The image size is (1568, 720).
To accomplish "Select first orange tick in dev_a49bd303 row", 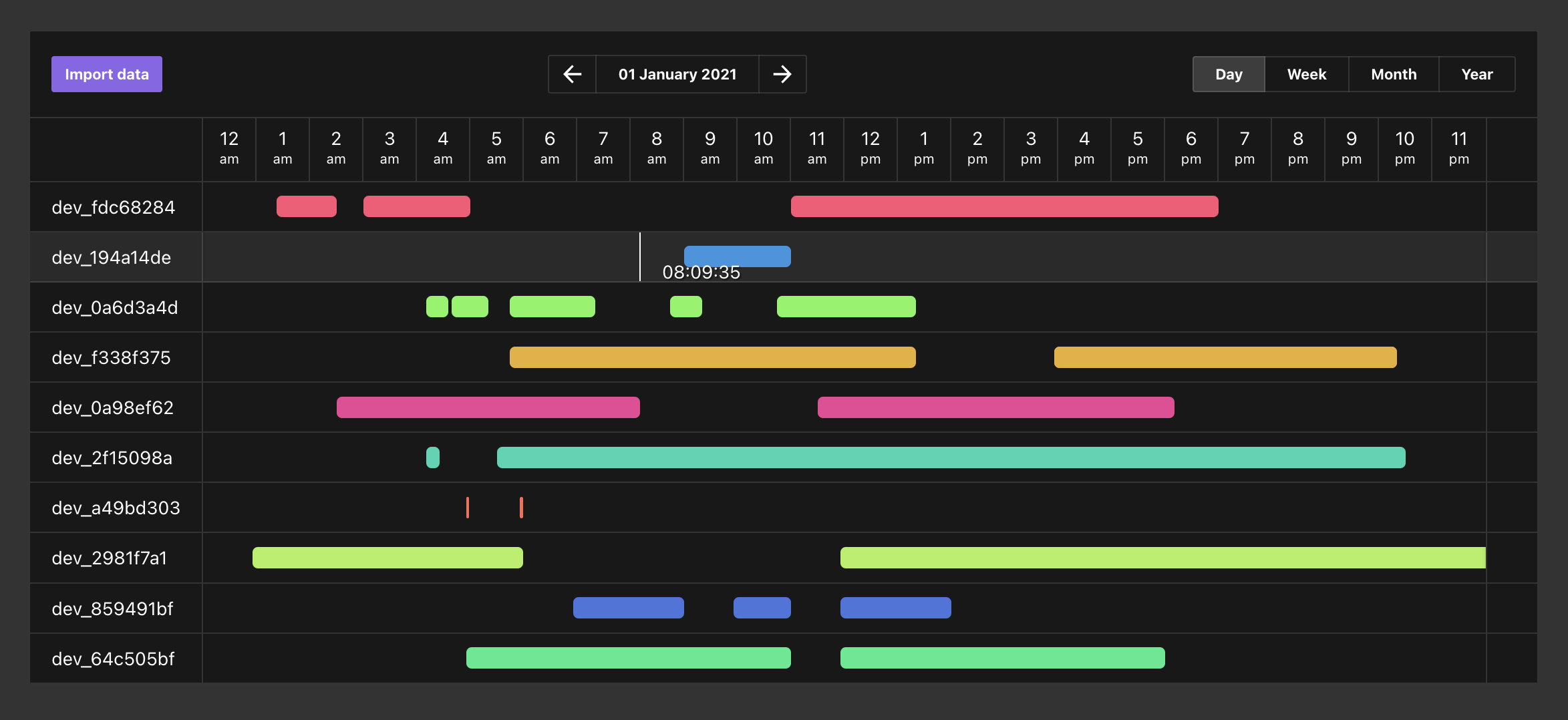I will (x=468, y=508).
